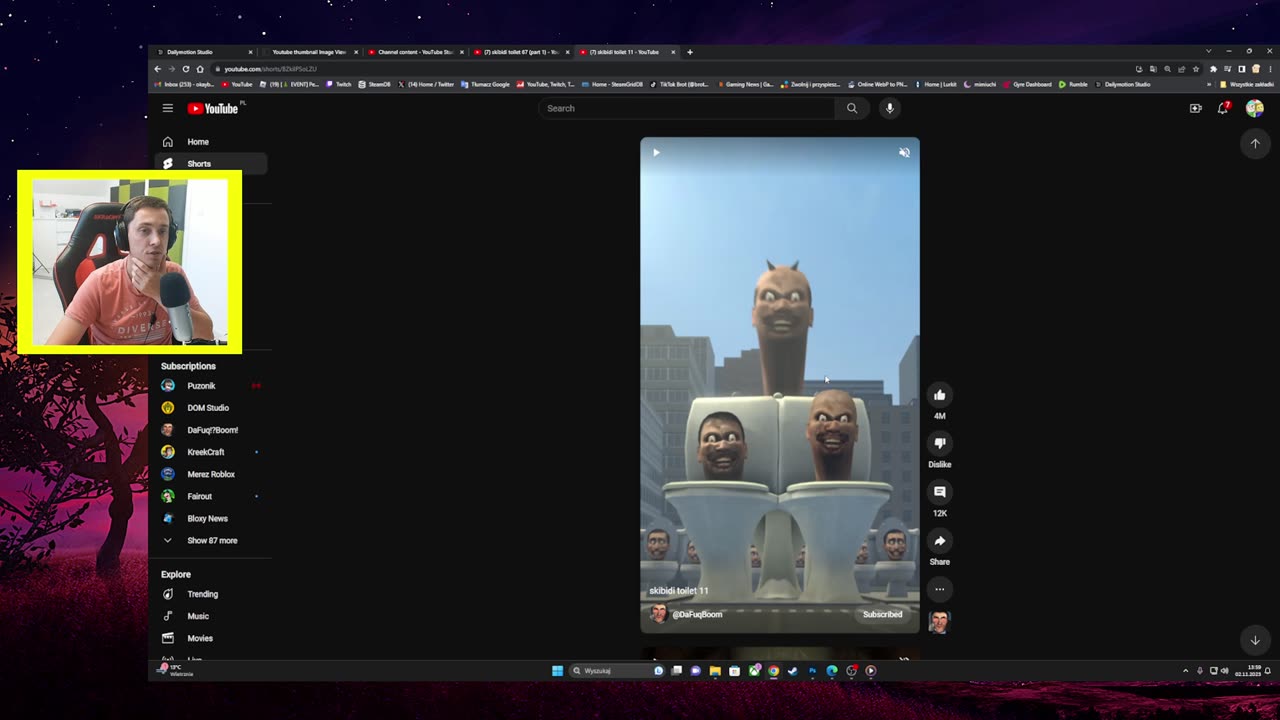Open the Gyre Dashboard bookmark

(1027, 84)
